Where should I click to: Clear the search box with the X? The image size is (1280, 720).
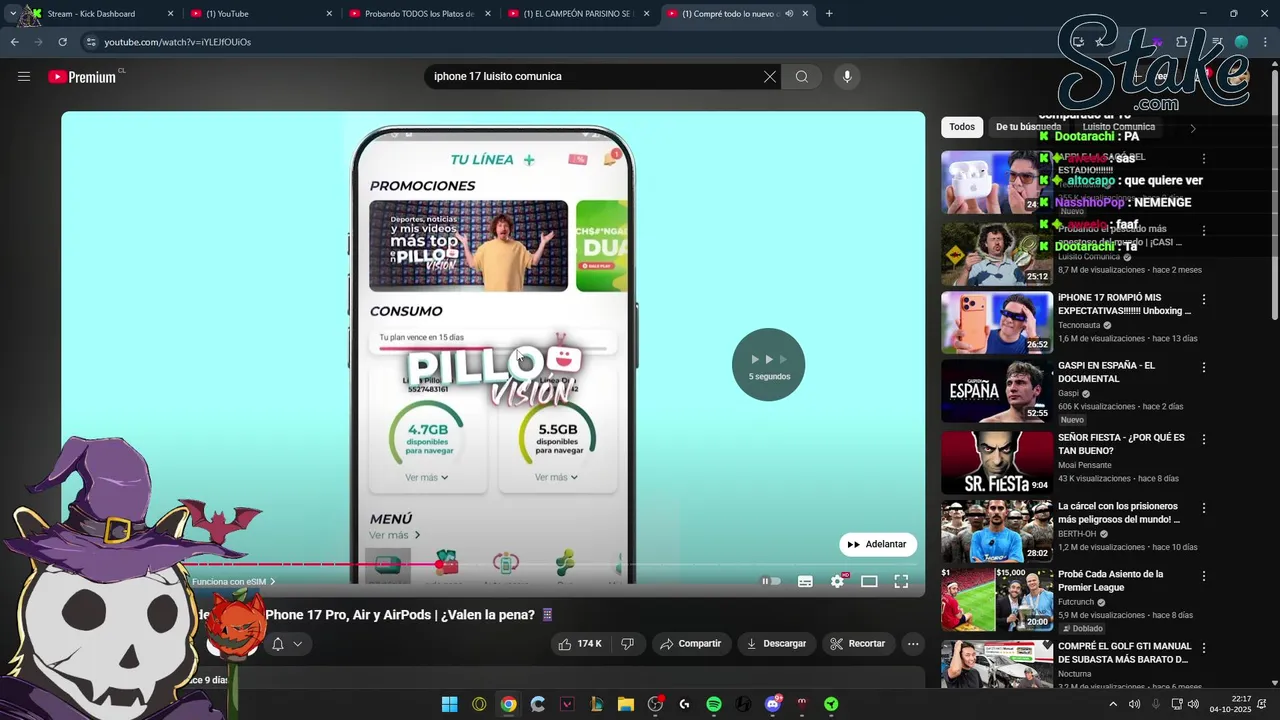pos(770,77)
